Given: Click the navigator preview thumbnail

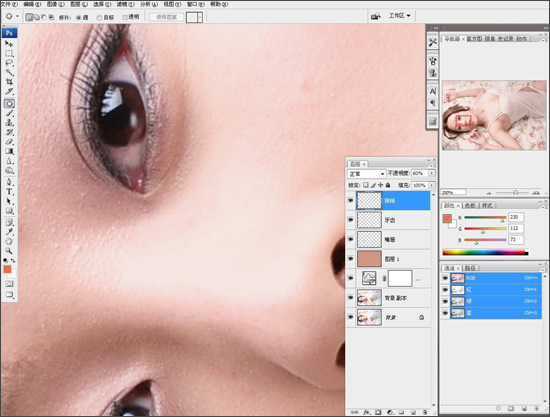Looking at the screenshot, I should (494, 115).
